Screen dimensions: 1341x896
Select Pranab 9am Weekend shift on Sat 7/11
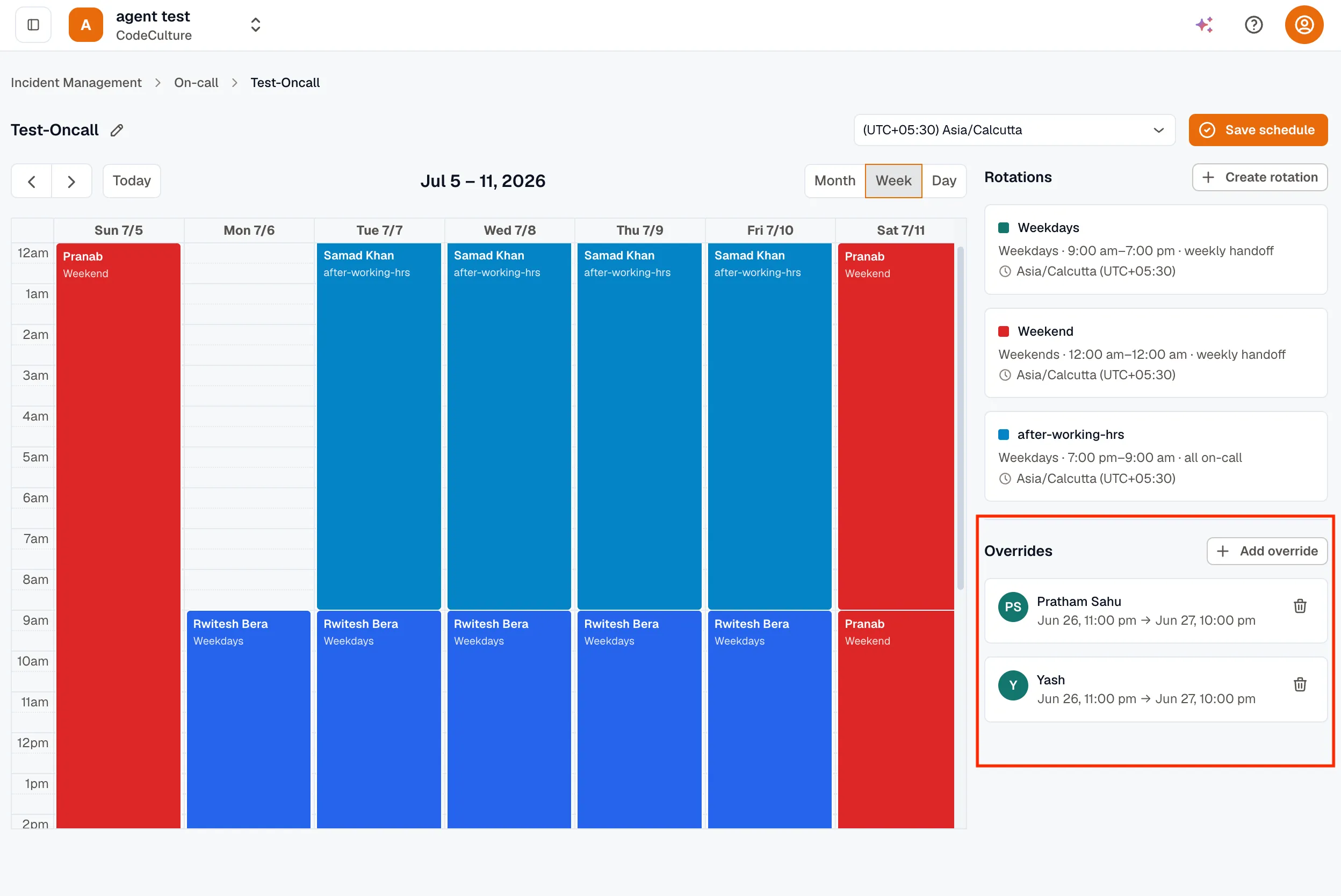896,720
